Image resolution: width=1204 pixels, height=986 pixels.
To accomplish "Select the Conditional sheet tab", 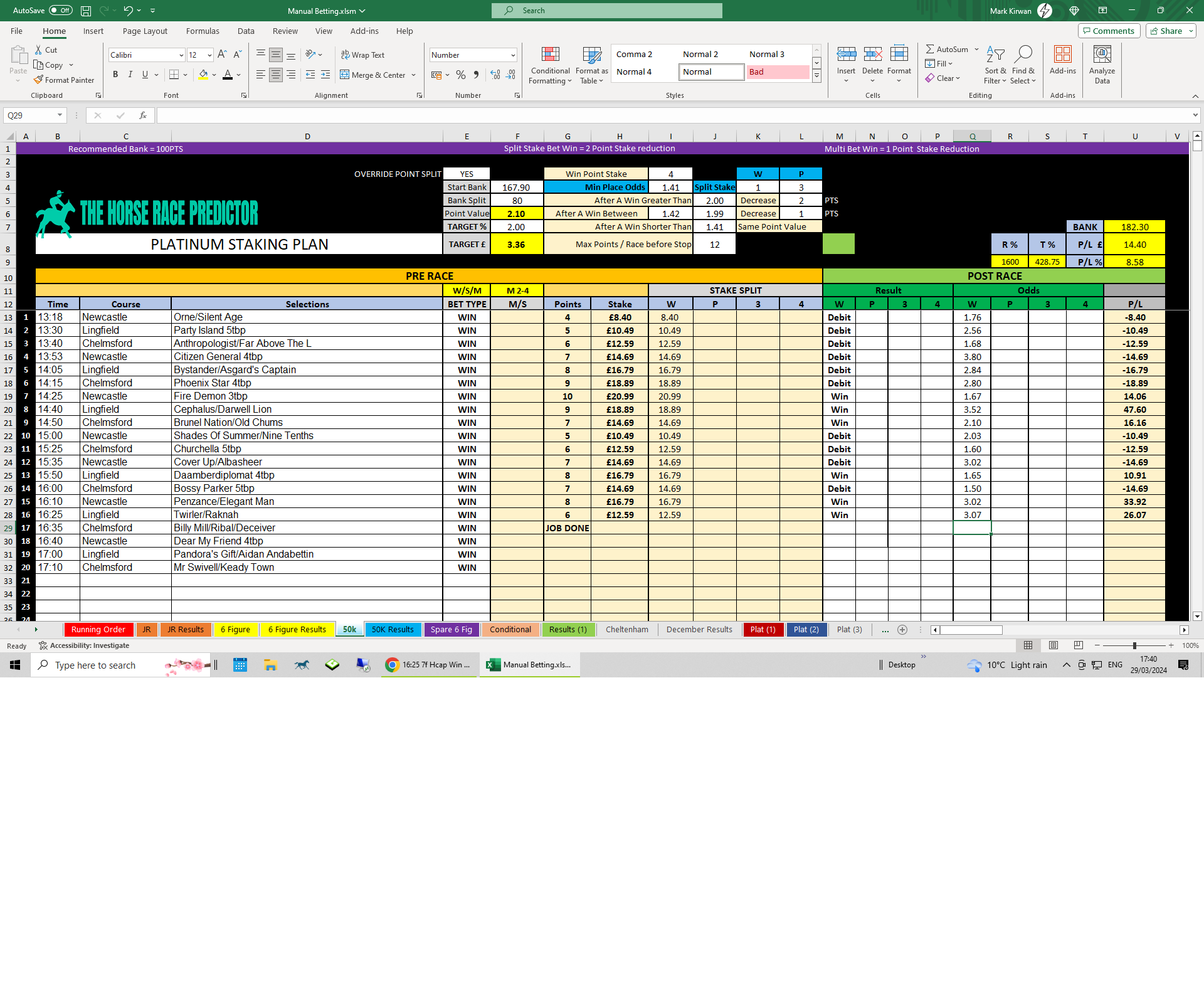I will point(510,630).
